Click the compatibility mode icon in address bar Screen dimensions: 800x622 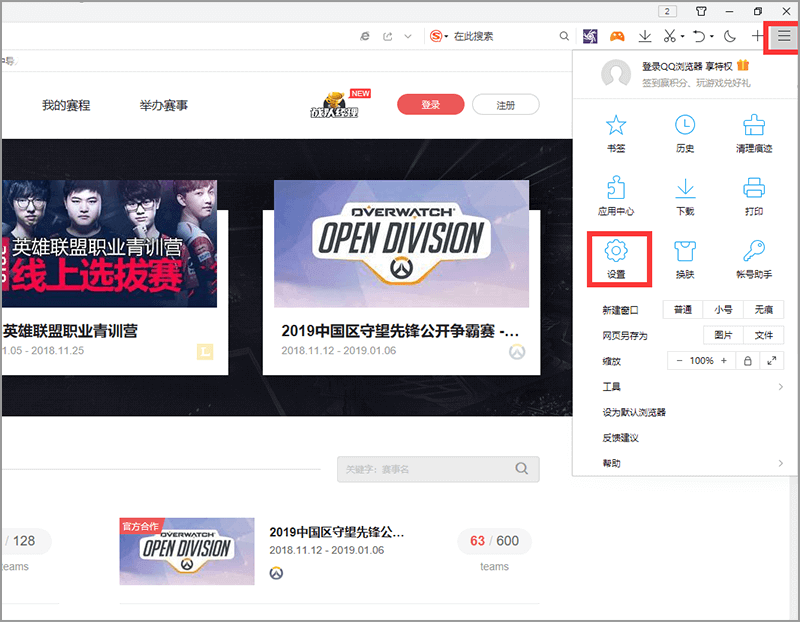pos(365,36)
